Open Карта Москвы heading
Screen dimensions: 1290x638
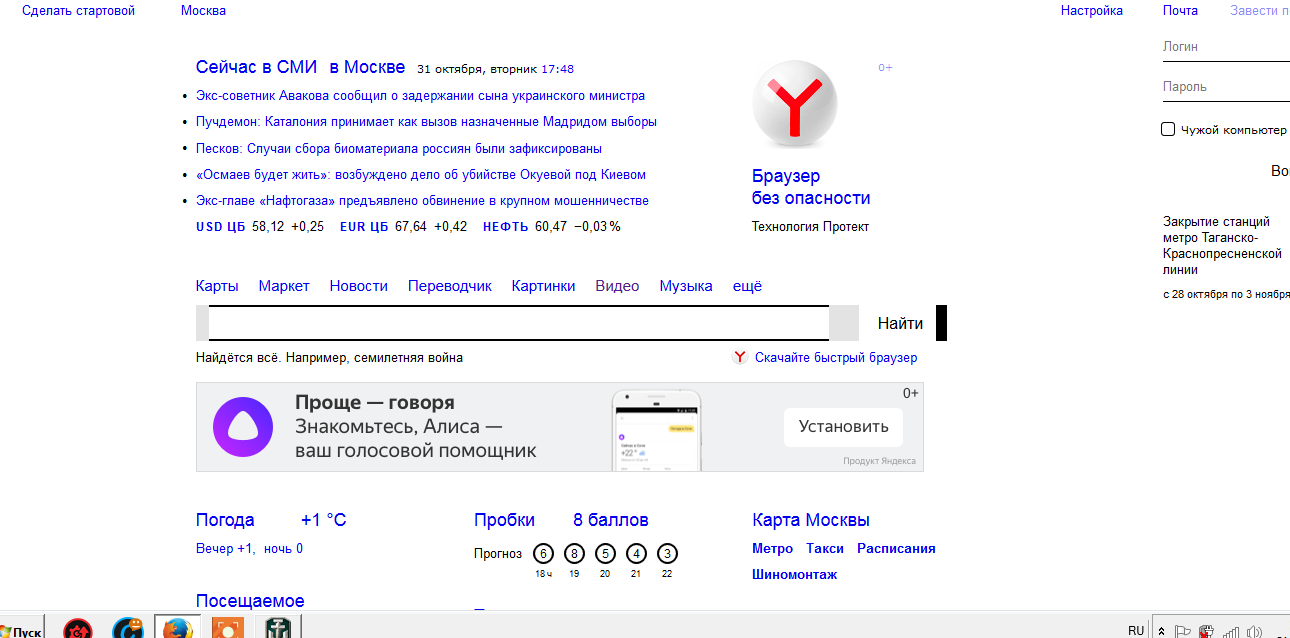coord(811,520)
